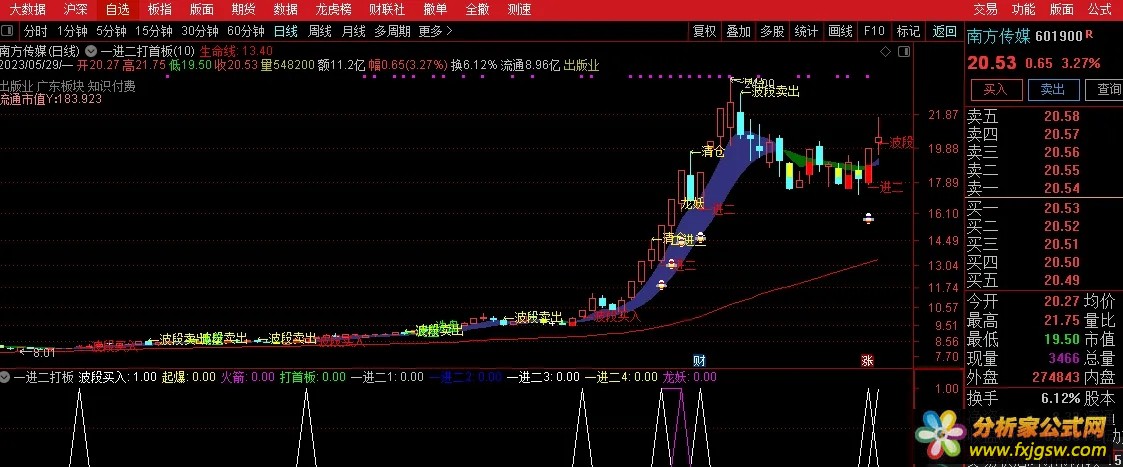Toggle the right info panel layout icon
This screenshot has height=467, width=1123.
[904, 51]
